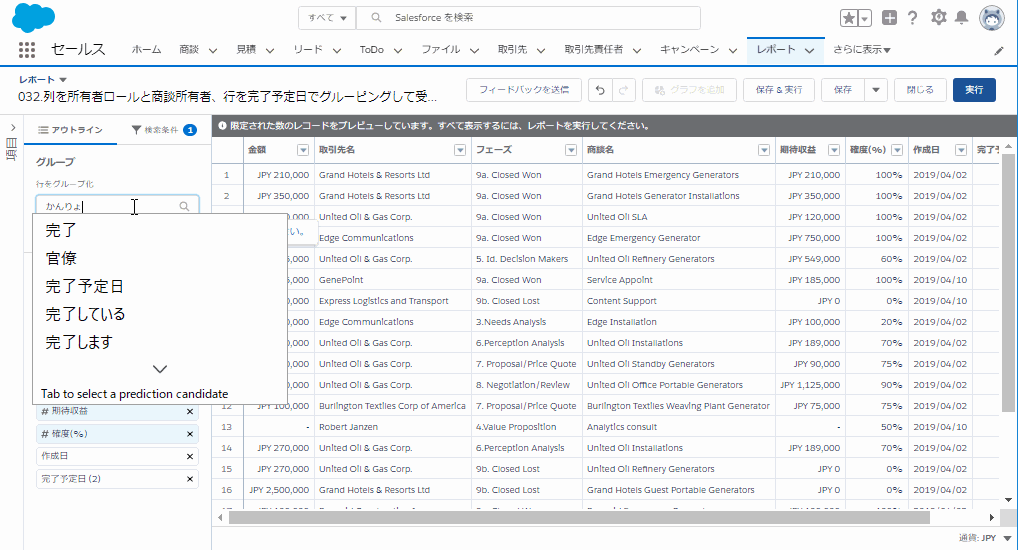Click the Salesforce search box
1018x550 pixels.
click(x=529, y=18)
